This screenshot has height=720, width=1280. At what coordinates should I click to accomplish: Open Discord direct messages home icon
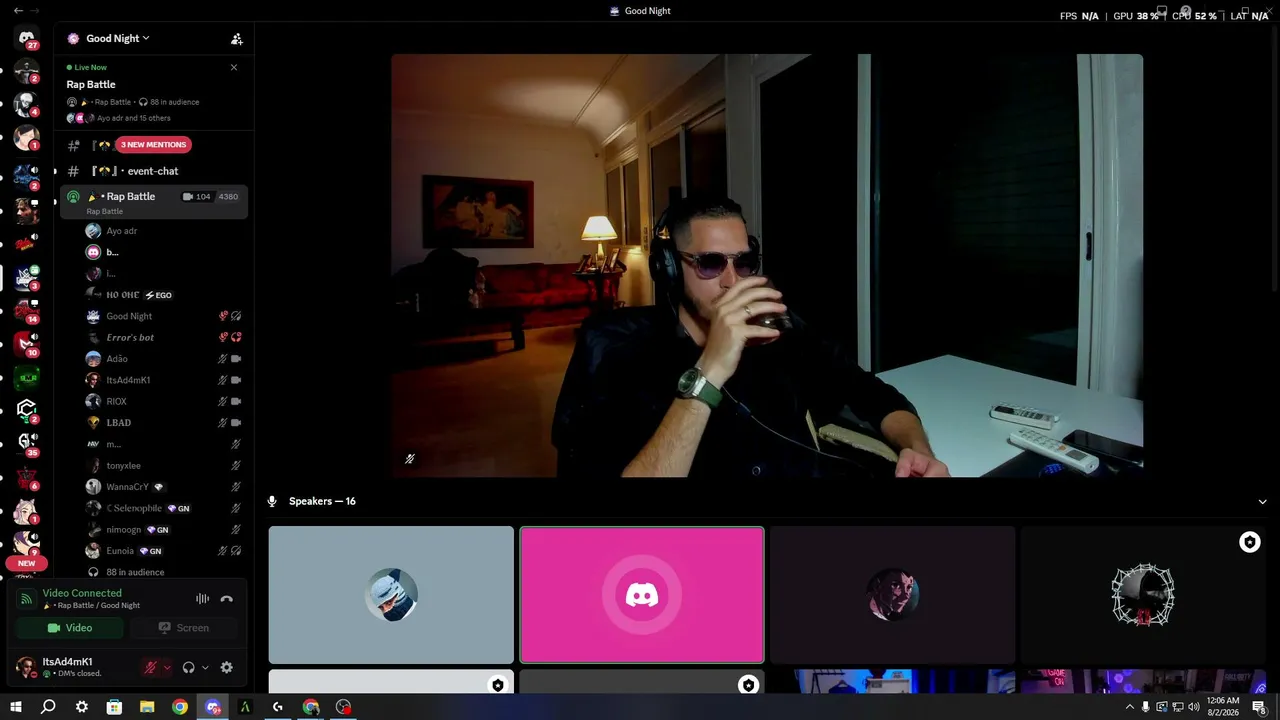point(26,38)
